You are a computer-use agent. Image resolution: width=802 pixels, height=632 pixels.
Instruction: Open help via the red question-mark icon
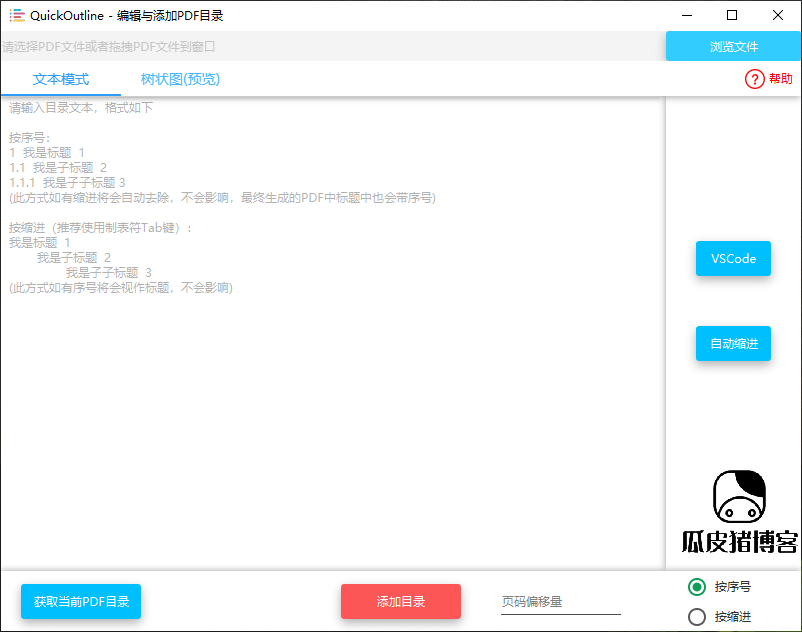point(754,79)
